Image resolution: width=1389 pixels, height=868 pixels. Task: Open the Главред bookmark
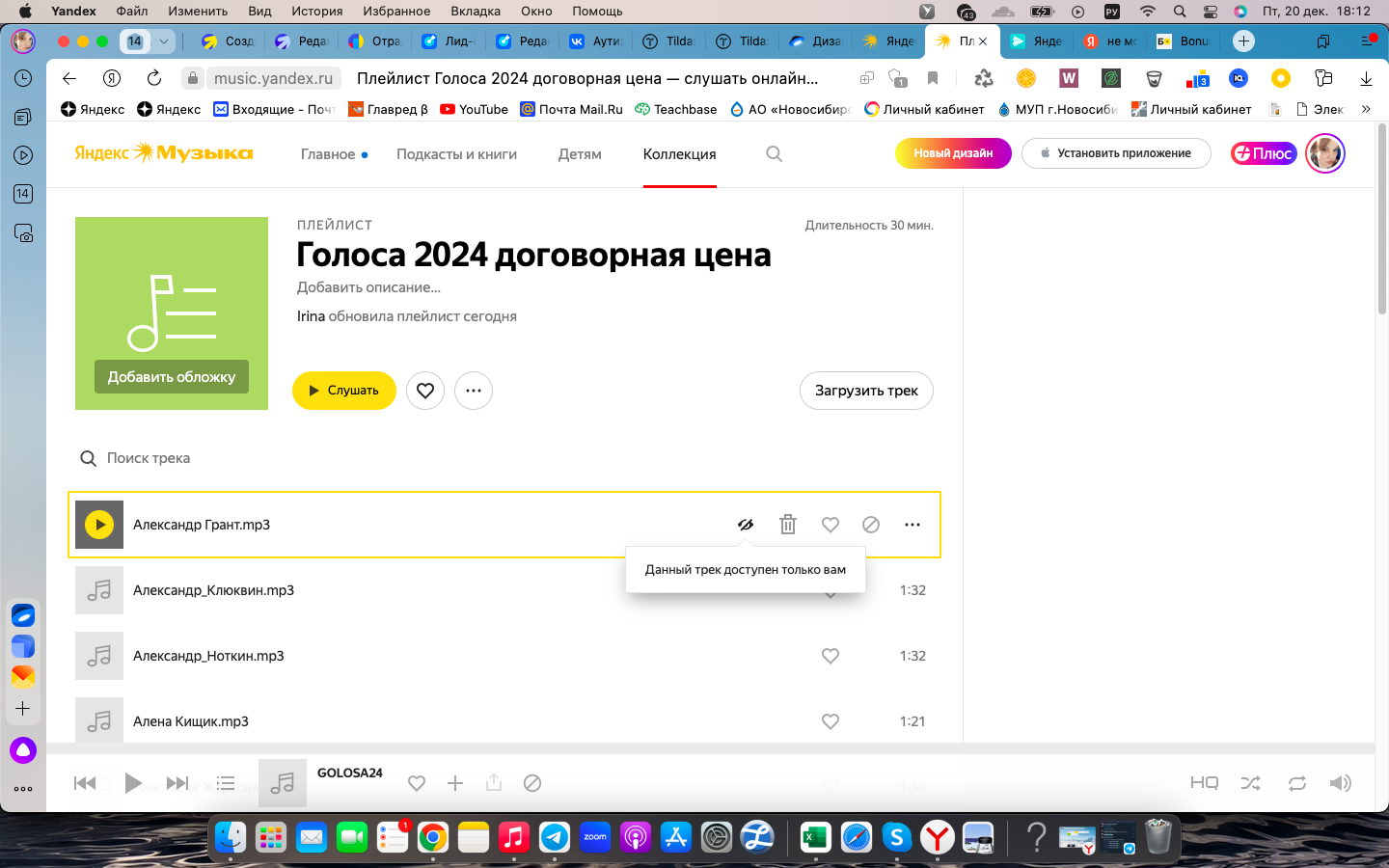(388, 109)
